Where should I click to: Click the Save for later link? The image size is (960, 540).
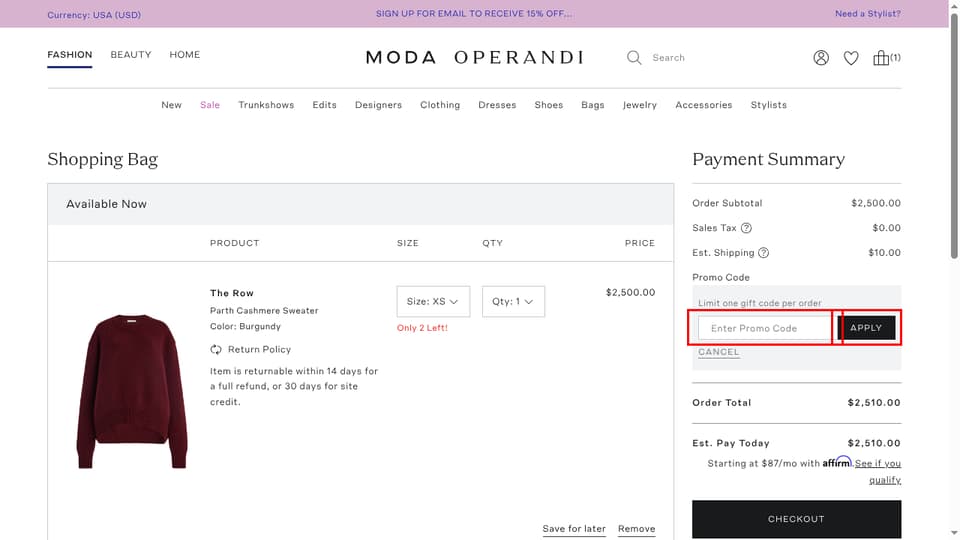(x=574, y=529)
